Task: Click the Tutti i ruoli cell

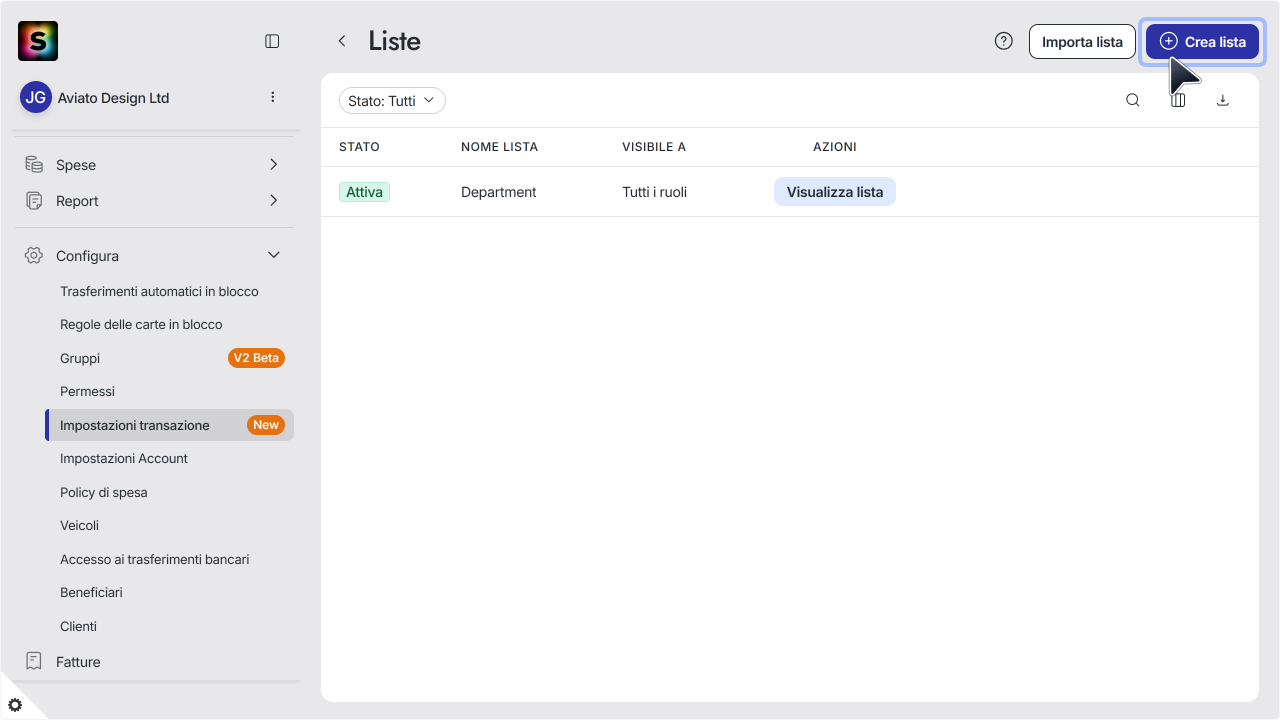Action: (x=654, y=192)
